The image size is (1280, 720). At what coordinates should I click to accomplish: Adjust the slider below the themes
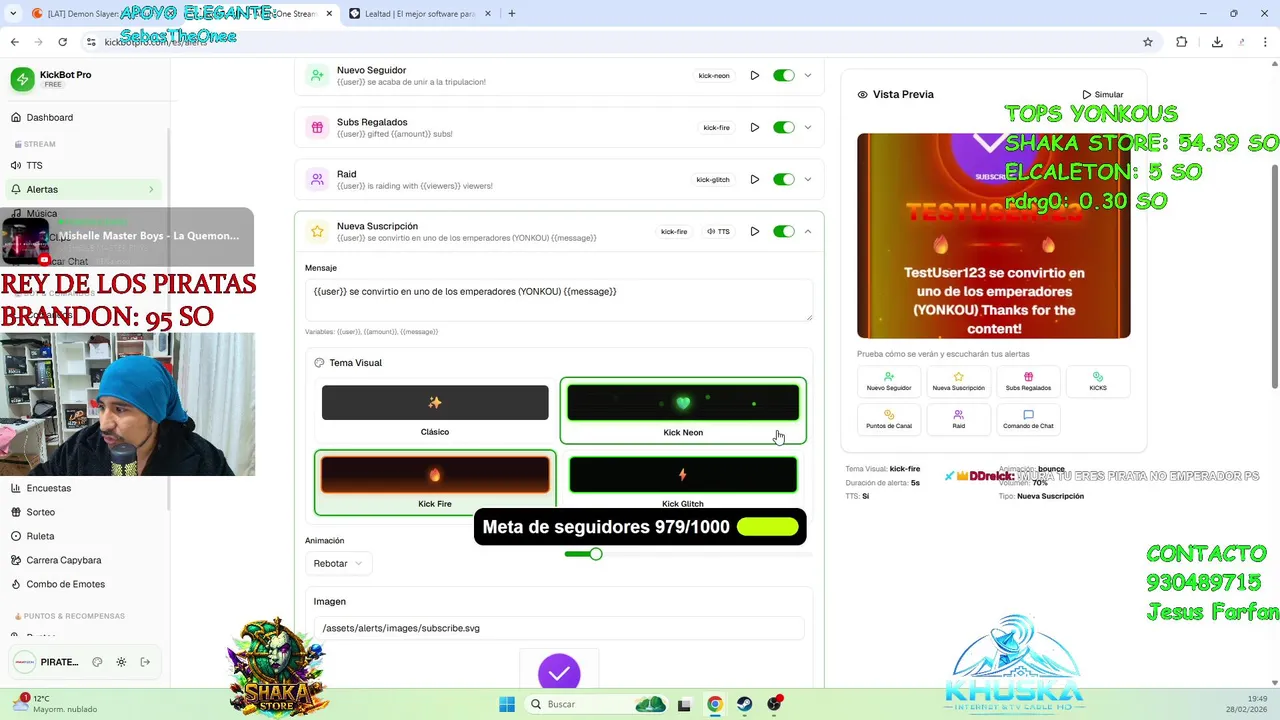click(x=595, y=553)
